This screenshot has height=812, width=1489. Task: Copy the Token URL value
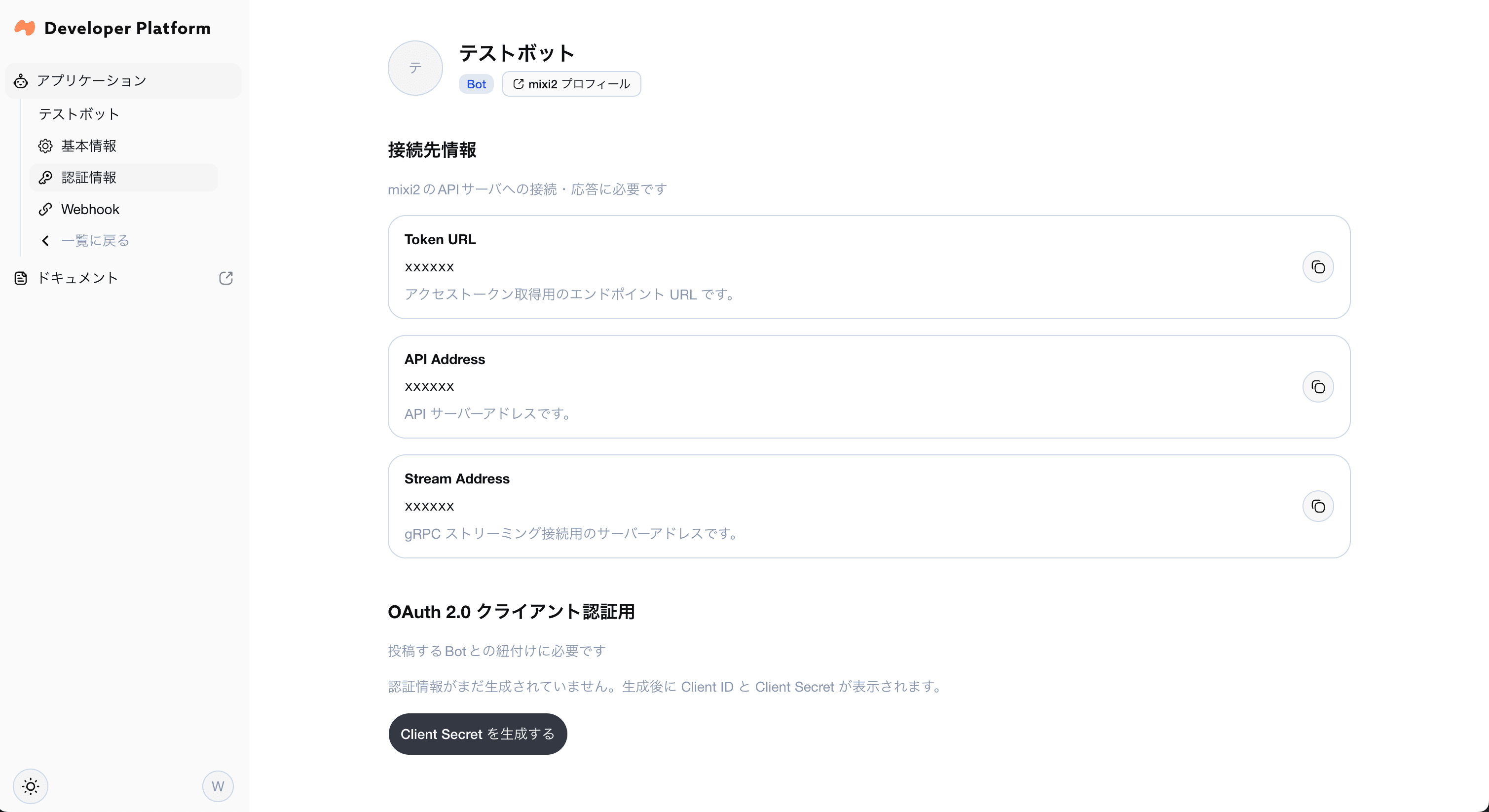point(1318,266)
